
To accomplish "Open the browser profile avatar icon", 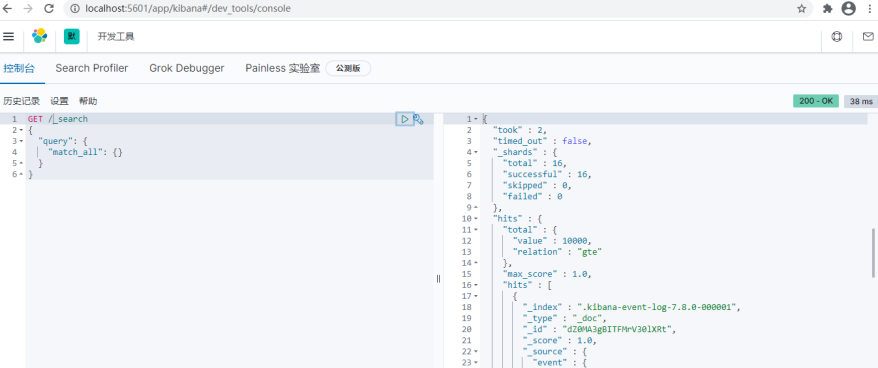I will pos(849,8).
